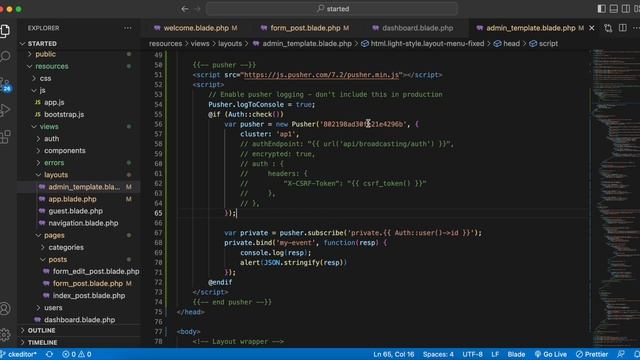Open the Manage gear icon
This screenshot has height=360, width=640.
5,334
